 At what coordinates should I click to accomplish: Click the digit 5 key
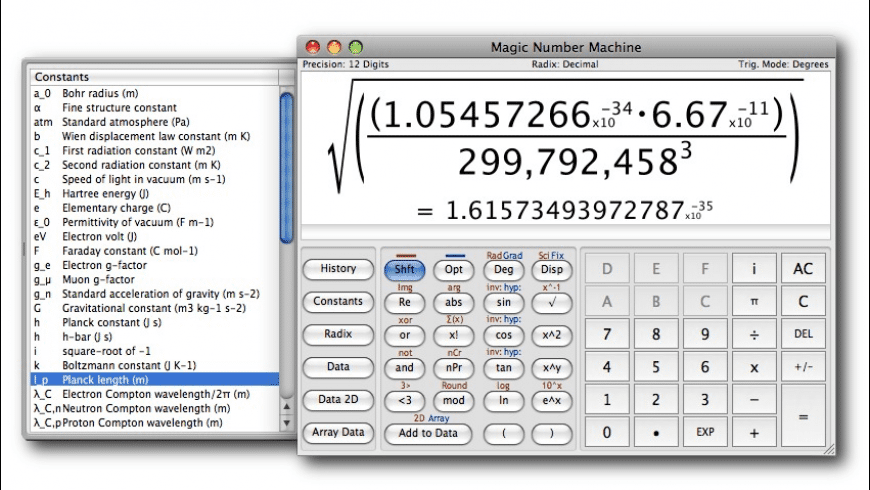point(656,367)
